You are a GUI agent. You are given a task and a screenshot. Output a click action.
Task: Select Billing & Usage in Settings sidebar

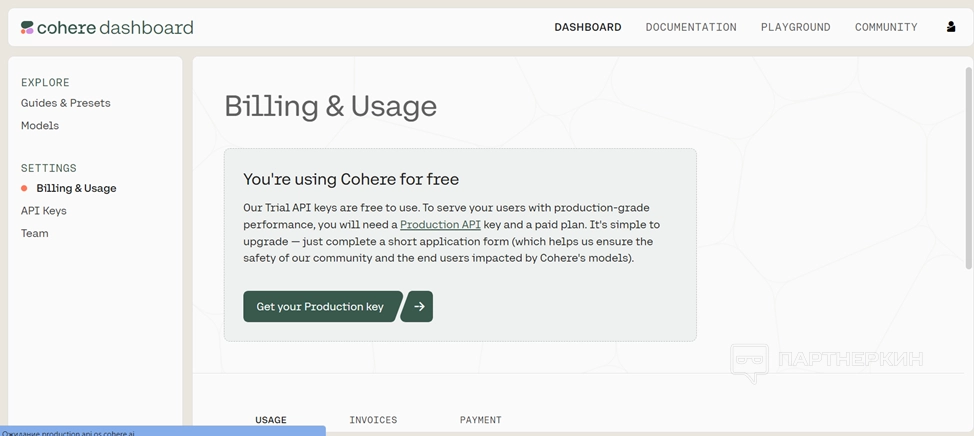(76, 188)
